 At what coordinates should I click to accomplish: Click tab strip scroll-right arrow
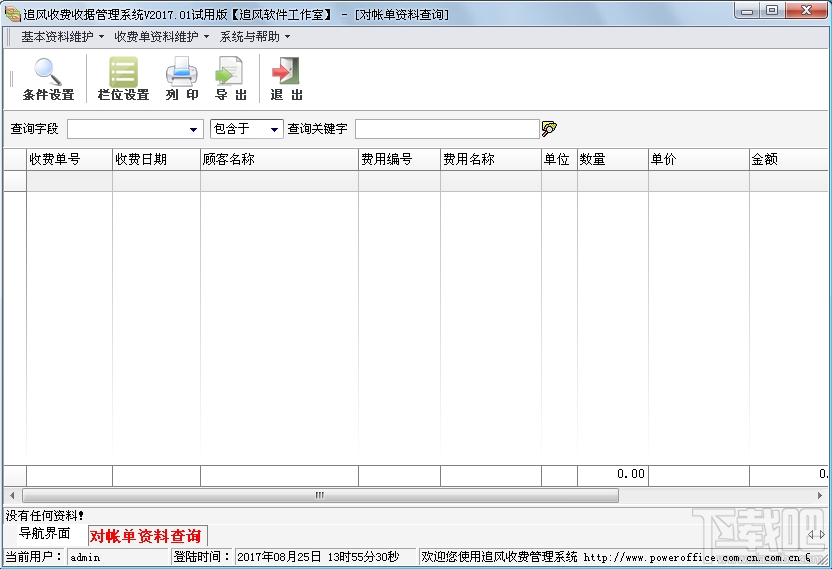823,534
